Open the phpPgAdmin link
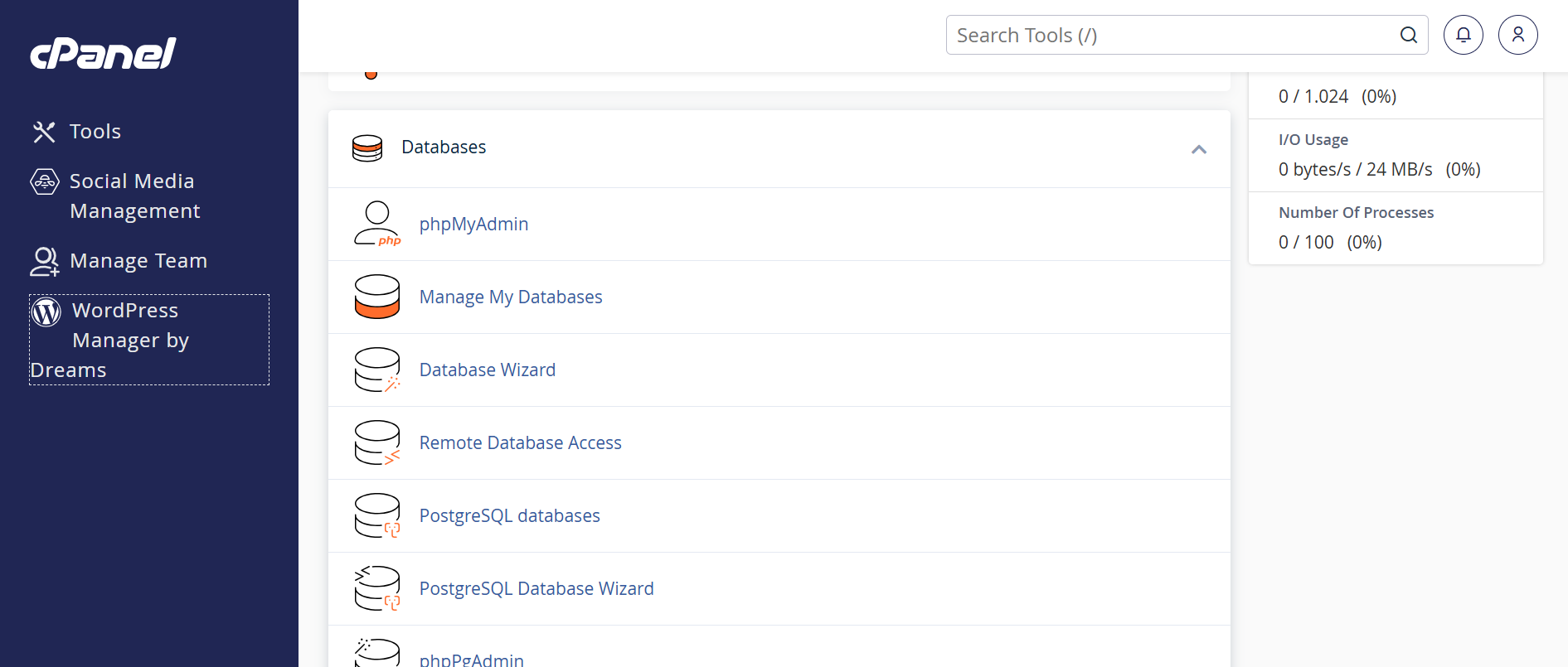Viewport: 1568px width, 667px height. (471, 660)
